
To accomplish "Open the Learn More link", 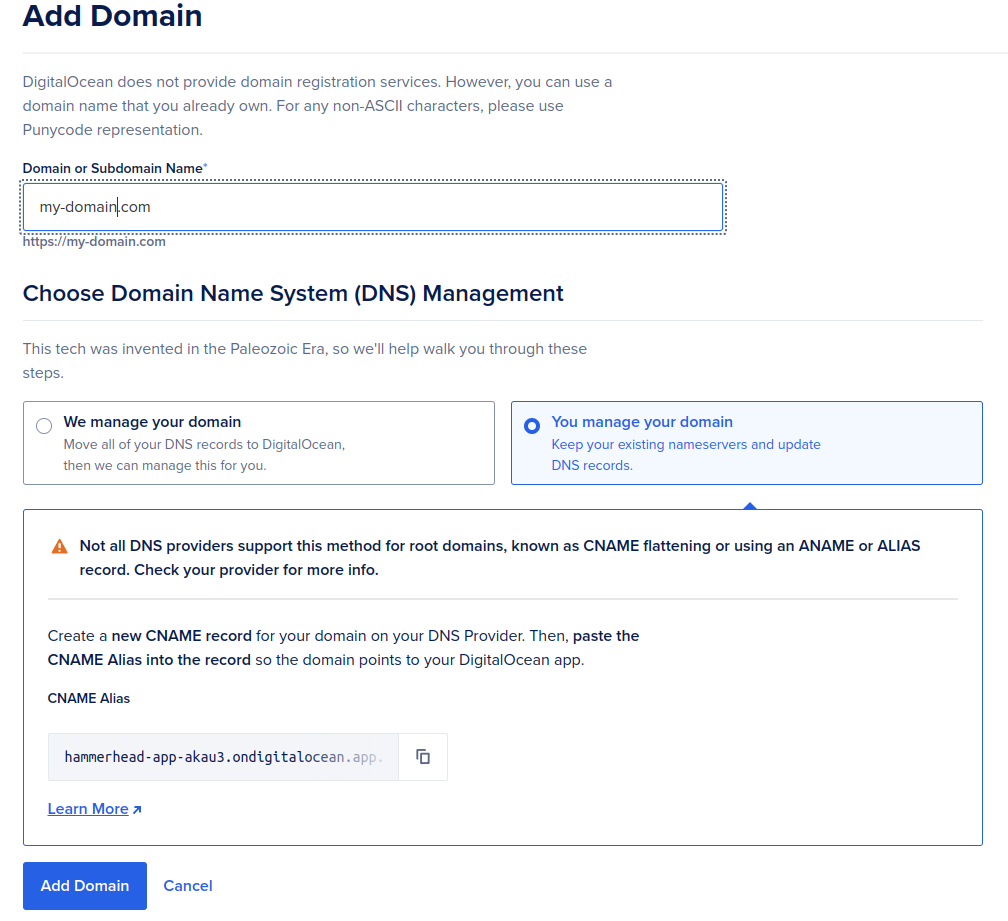I will [x=86, y=808].
